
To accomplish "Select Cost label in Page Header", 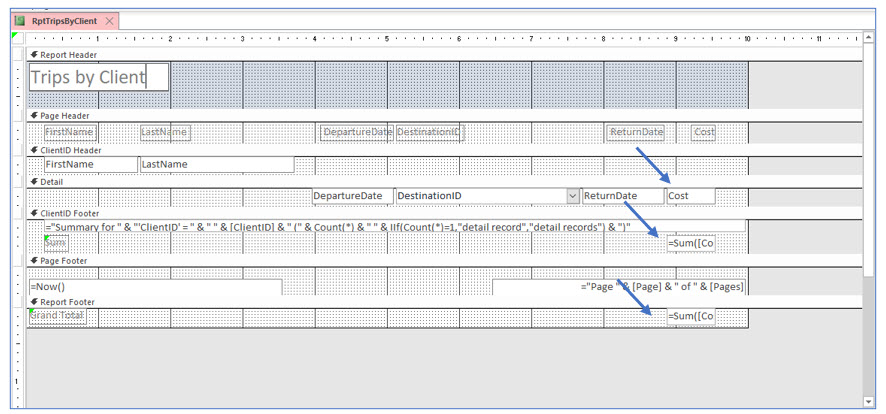I will [704, 133].
